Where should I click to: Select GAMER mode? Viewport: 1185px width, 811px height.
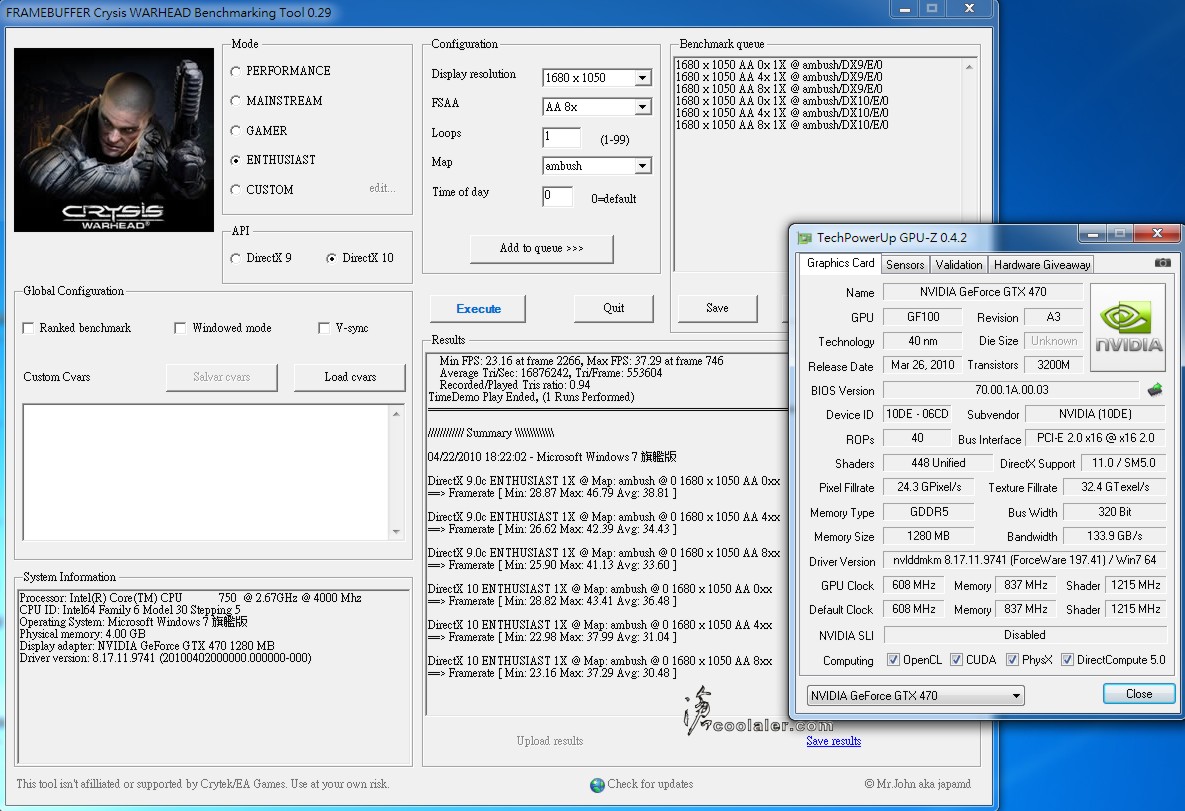pyautogui.click(x=236, y=131)
